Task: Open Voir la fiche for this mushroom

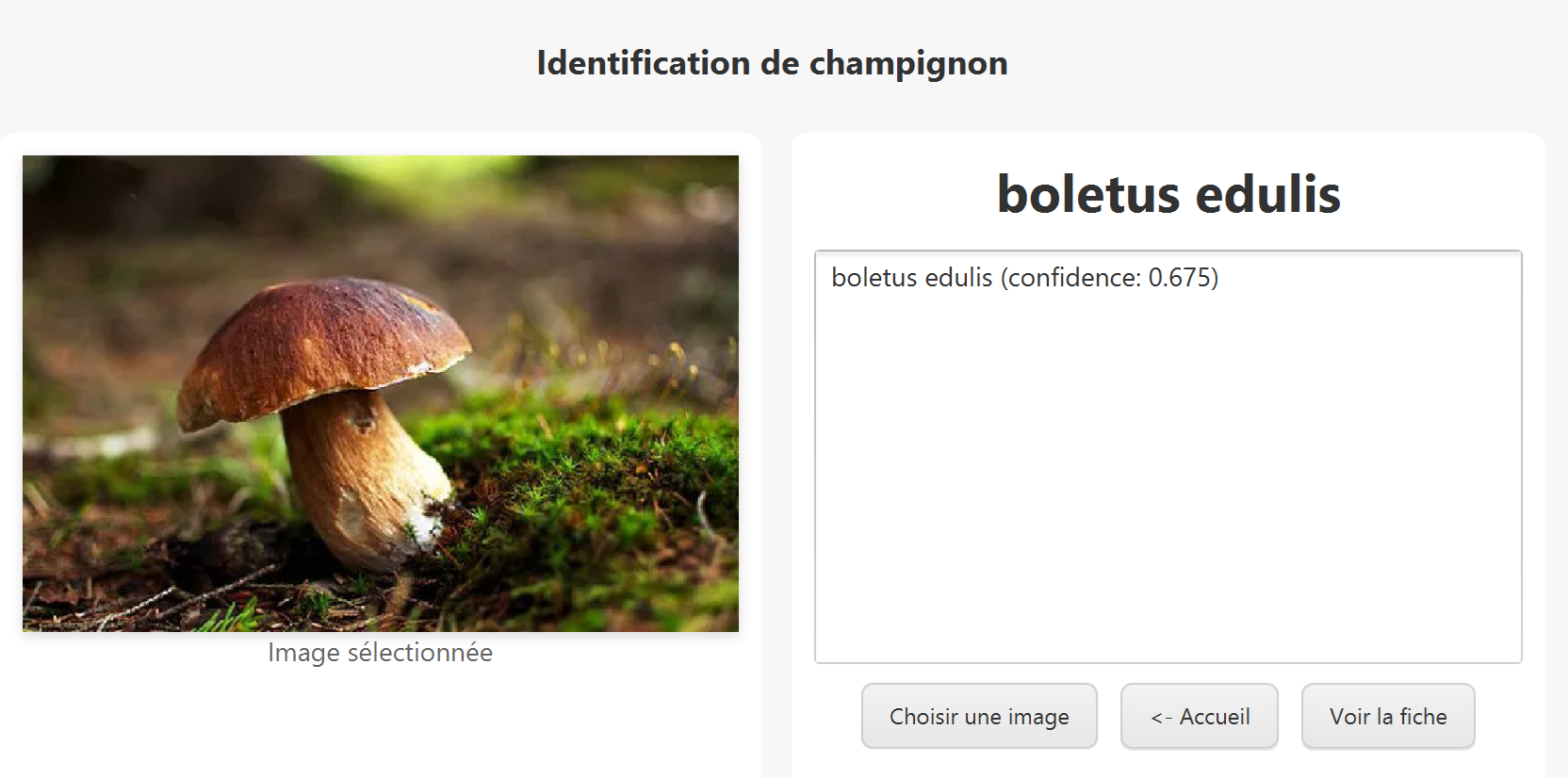Action: pos(1388,717)
